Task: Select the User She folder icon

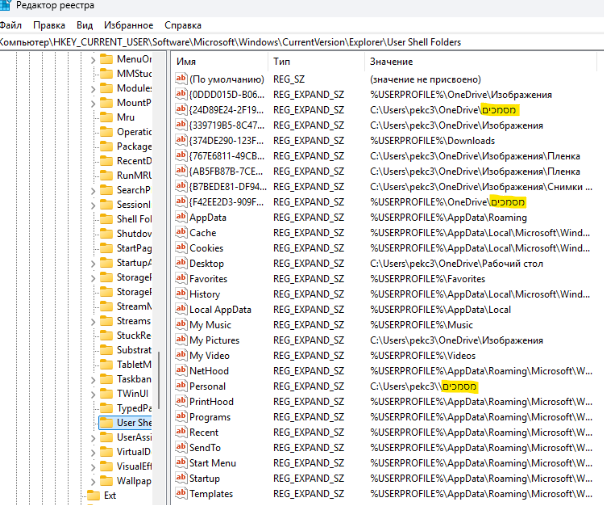Action: 106,423
